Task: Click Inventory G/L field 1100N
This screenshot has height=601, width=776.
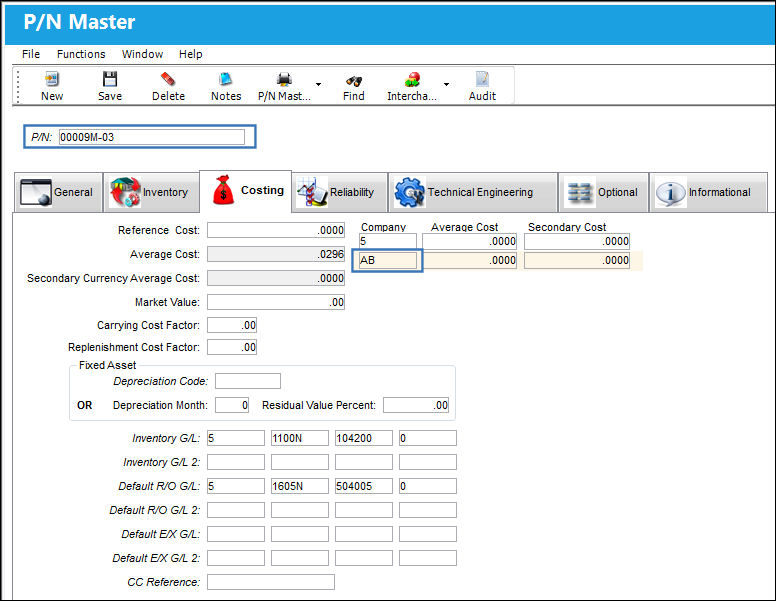Action: point(299,438)
